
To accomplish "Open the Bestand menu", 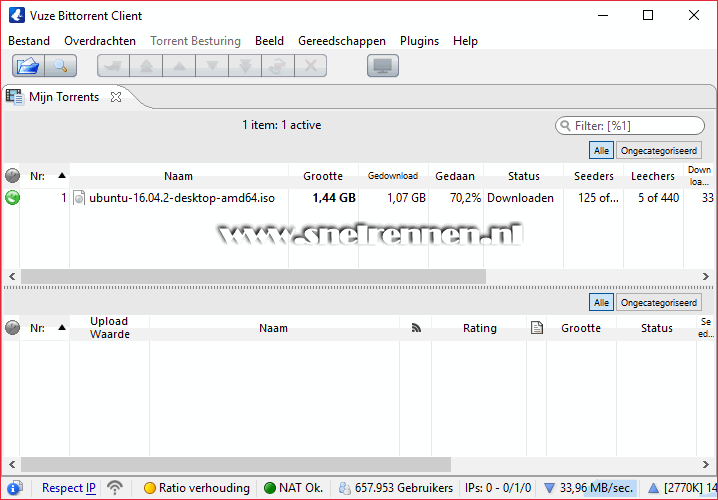I will coord(29,41).
